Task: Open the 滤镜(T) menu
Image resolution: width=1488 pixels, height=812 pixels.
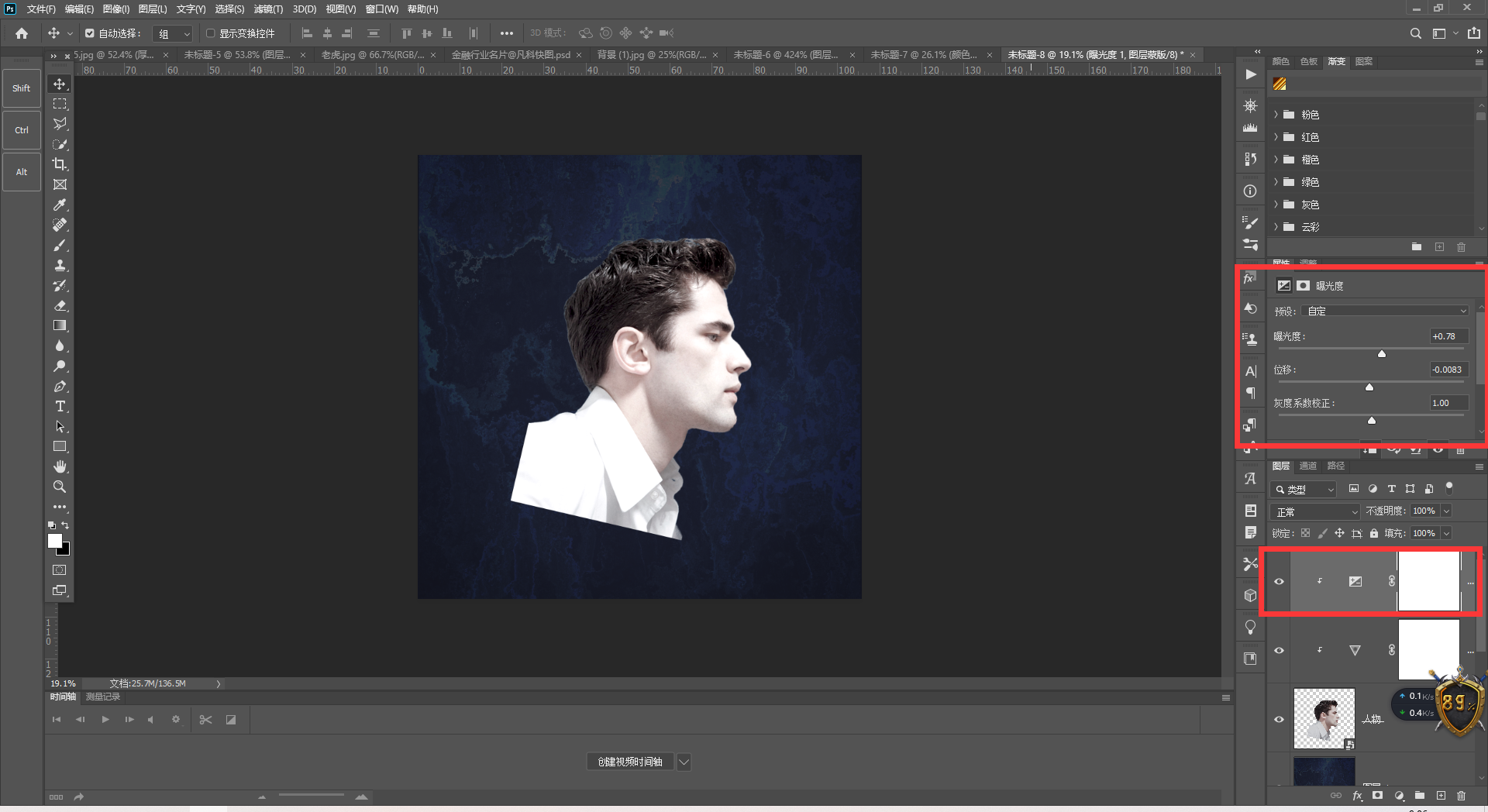Action: click(268, 9)
